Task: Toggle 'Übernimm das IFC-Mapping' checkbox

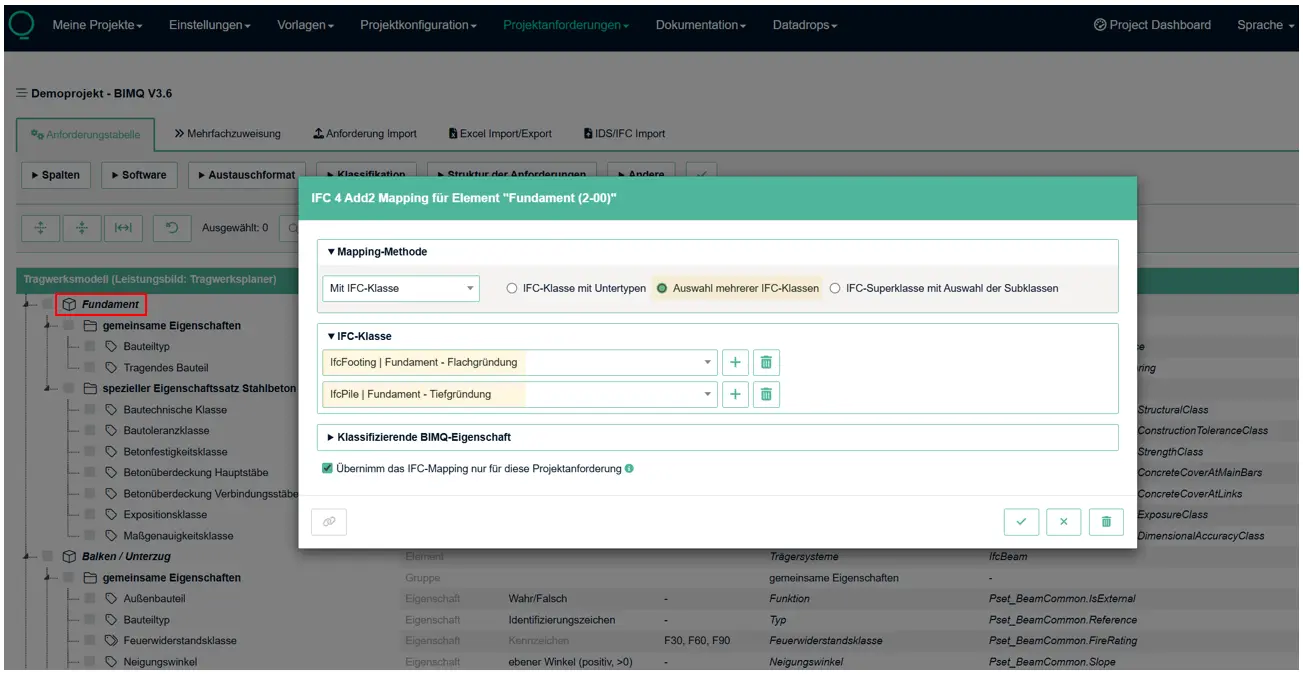Action: pos(327,468)
